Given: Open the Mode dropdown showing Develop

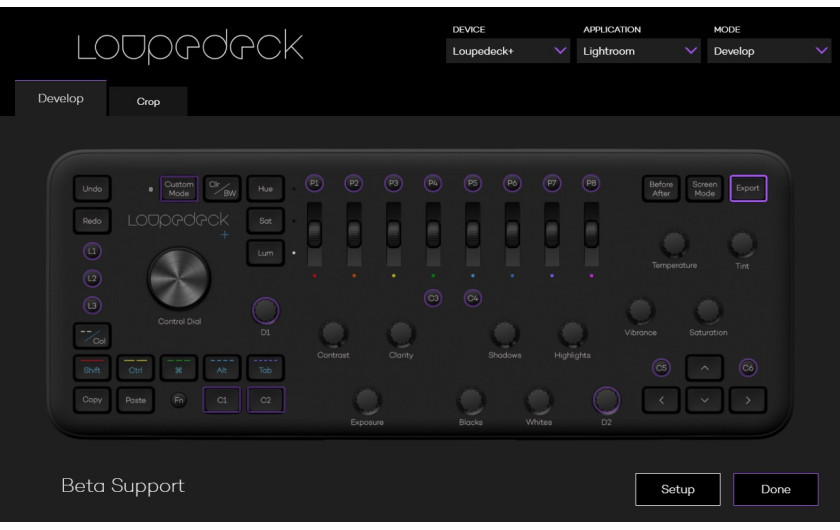Looking at the screenshot, I should pyautogui.click(x=769, y=51).
